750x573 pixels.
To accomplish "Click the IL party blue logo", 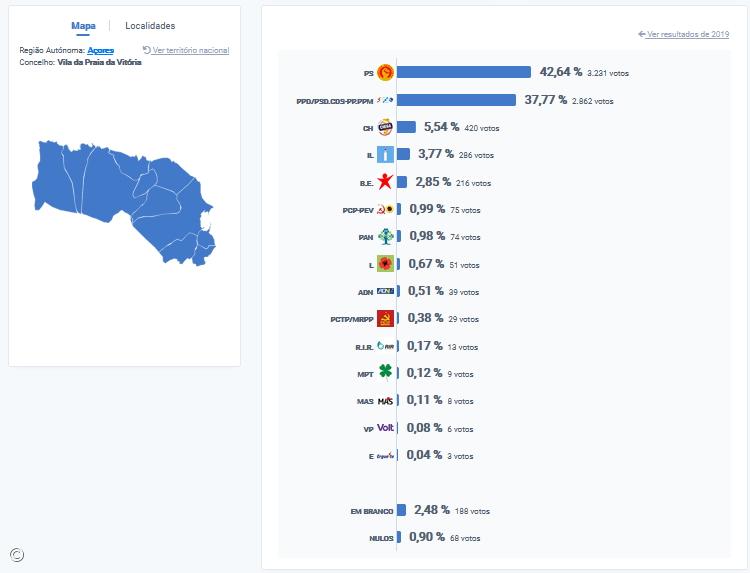I will pyautogui.click(x=385, y=155).
